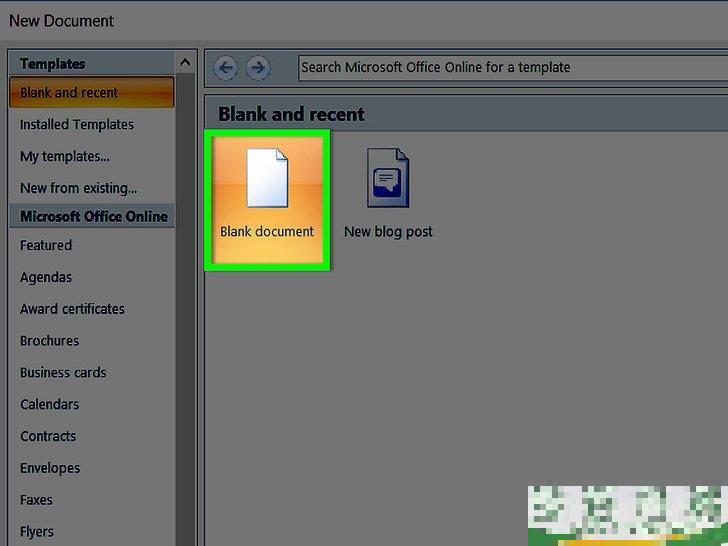Select Blank and recent category
Image resolution: width=728 pixels, height=546 pixels.
[69, 93]
